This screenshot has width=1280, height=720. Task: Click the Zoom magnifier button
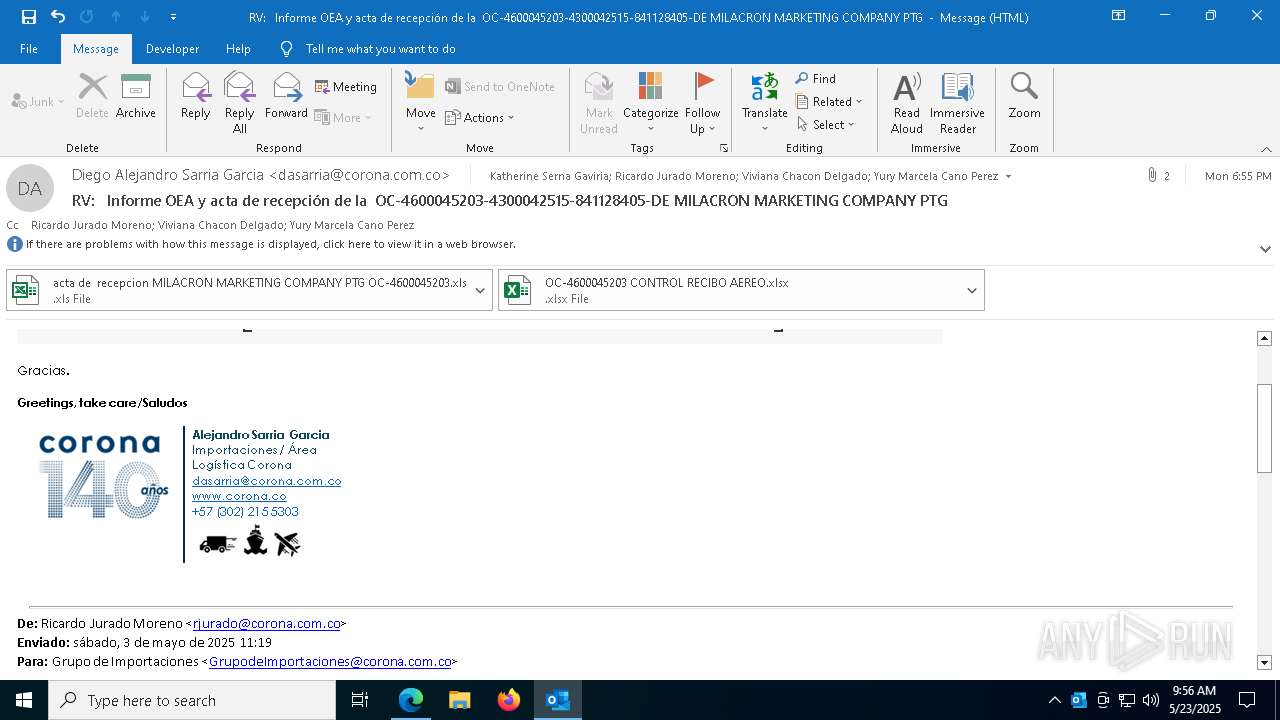[1024, 96]
